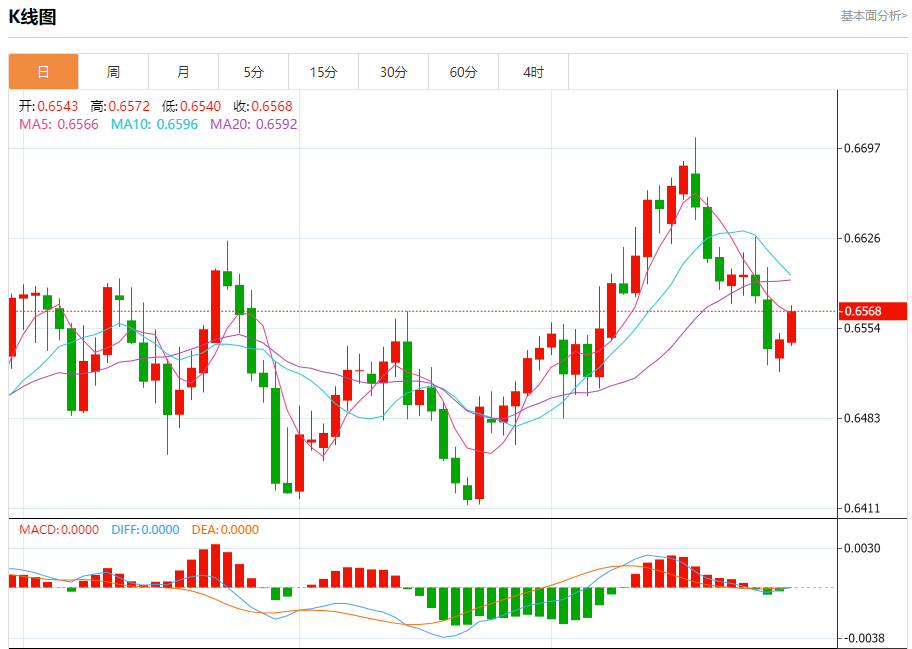Image resolution: width=912 pixels, height=649 pixels.
Task: Click the MA20: 0.6592 indicator label
Action: pos(254,124)
